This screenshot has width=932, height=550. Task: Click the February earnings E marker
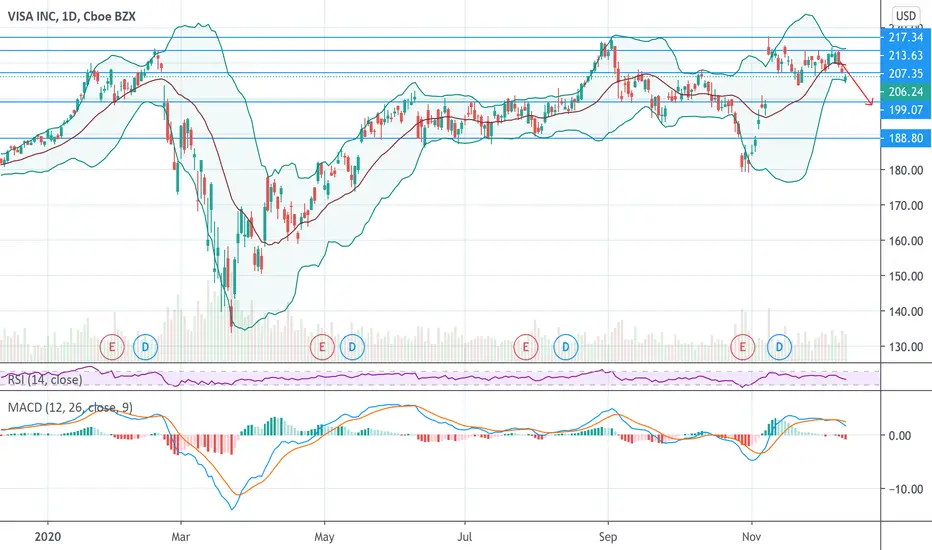112,346
